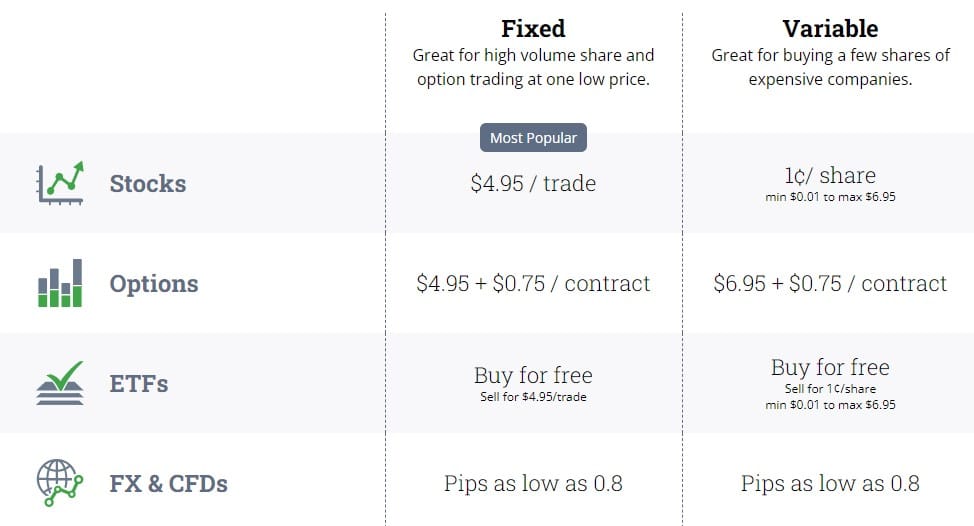
Task: Click the Fixed plan description text
Action: 533,67
